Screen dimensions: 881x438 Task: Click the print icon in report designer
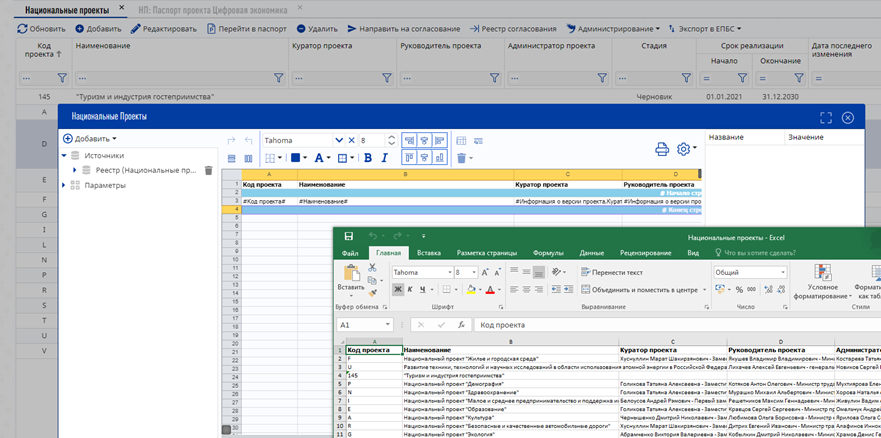[x=661, y=149]
